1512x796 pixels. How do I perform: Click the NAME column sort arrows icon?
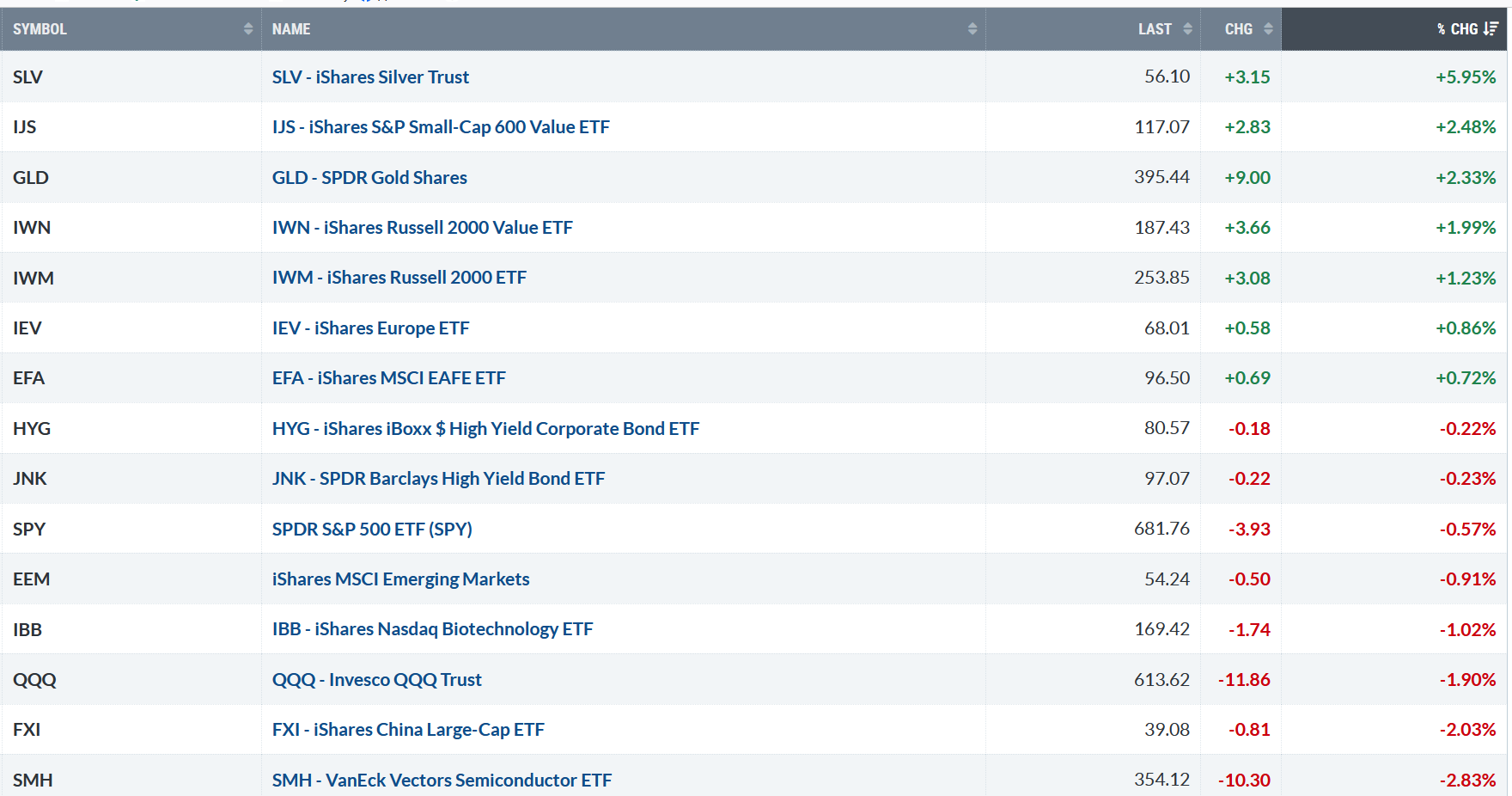coord(972,29)
